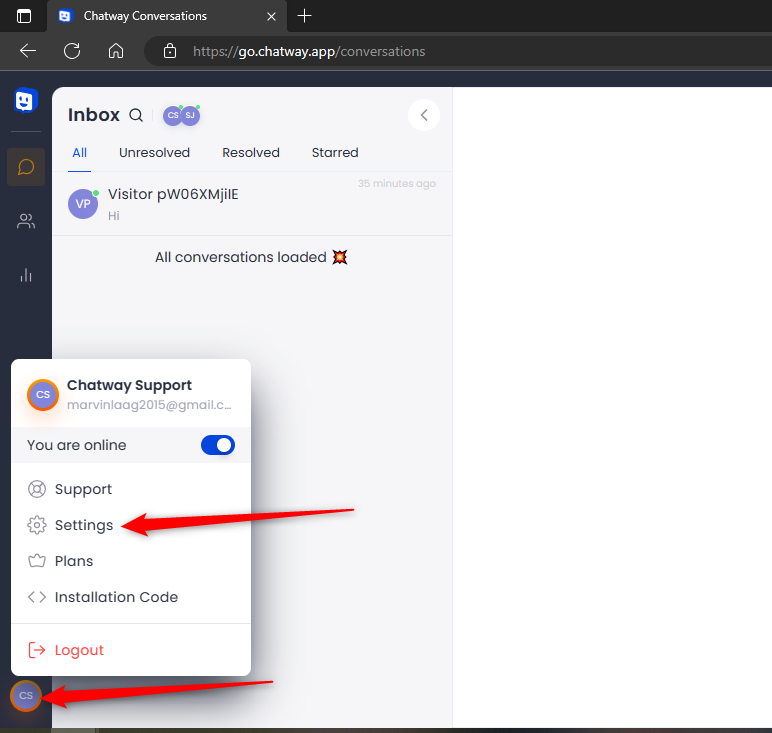772x733 pixels.
Task: Collapse the inbox panel with chevron button
Action: [x=423, y=115]
